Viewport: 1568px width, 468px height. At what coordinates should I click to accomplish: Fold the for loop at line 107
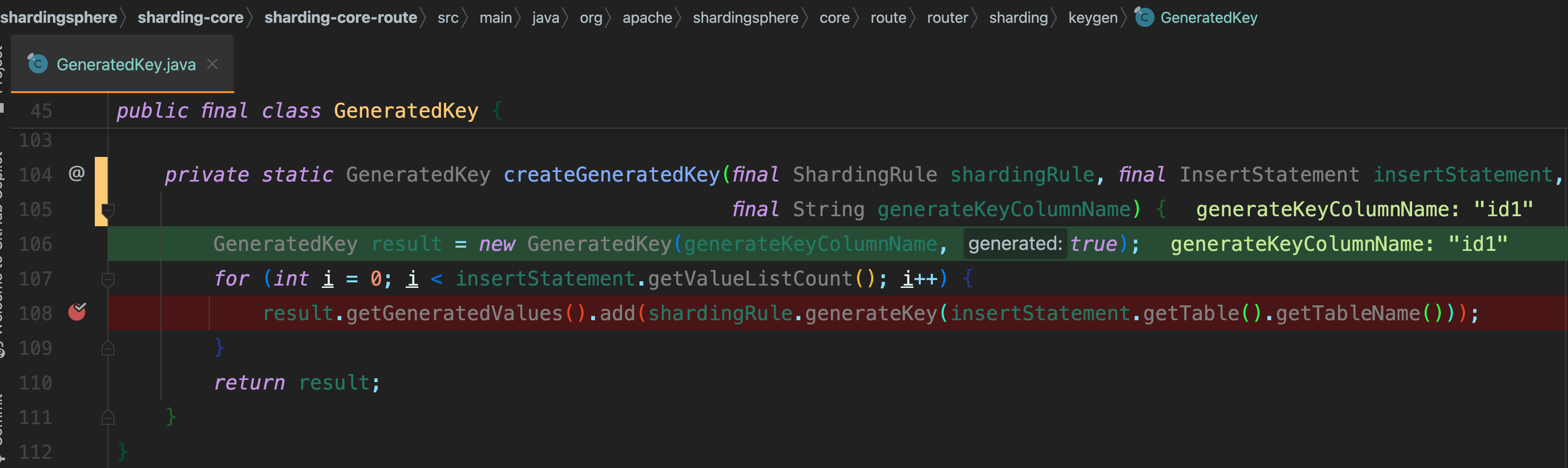tap(108, 280)
